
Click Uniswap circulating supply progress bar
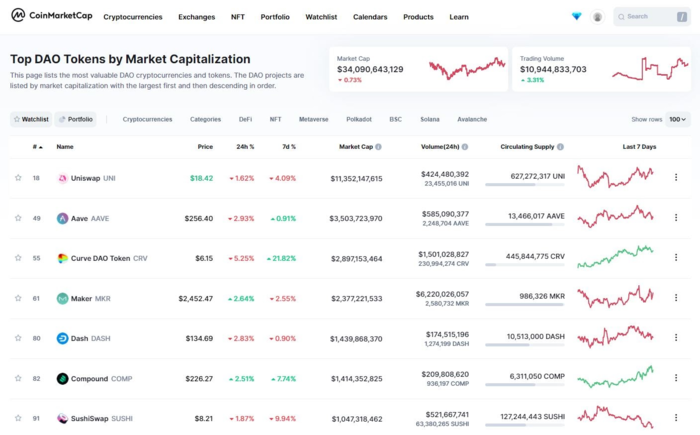coord(525,184)
